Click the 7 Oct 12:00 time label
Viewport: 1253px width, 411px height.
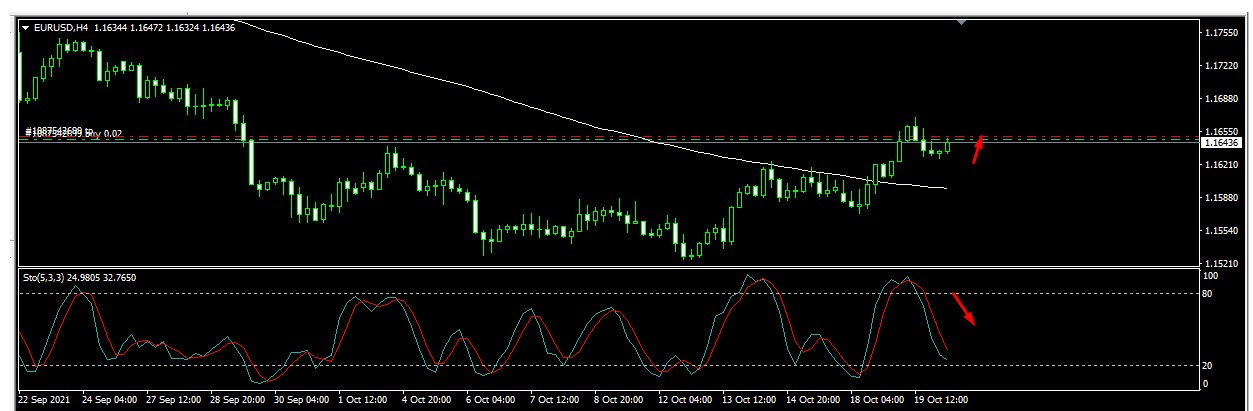click(556, 399)
